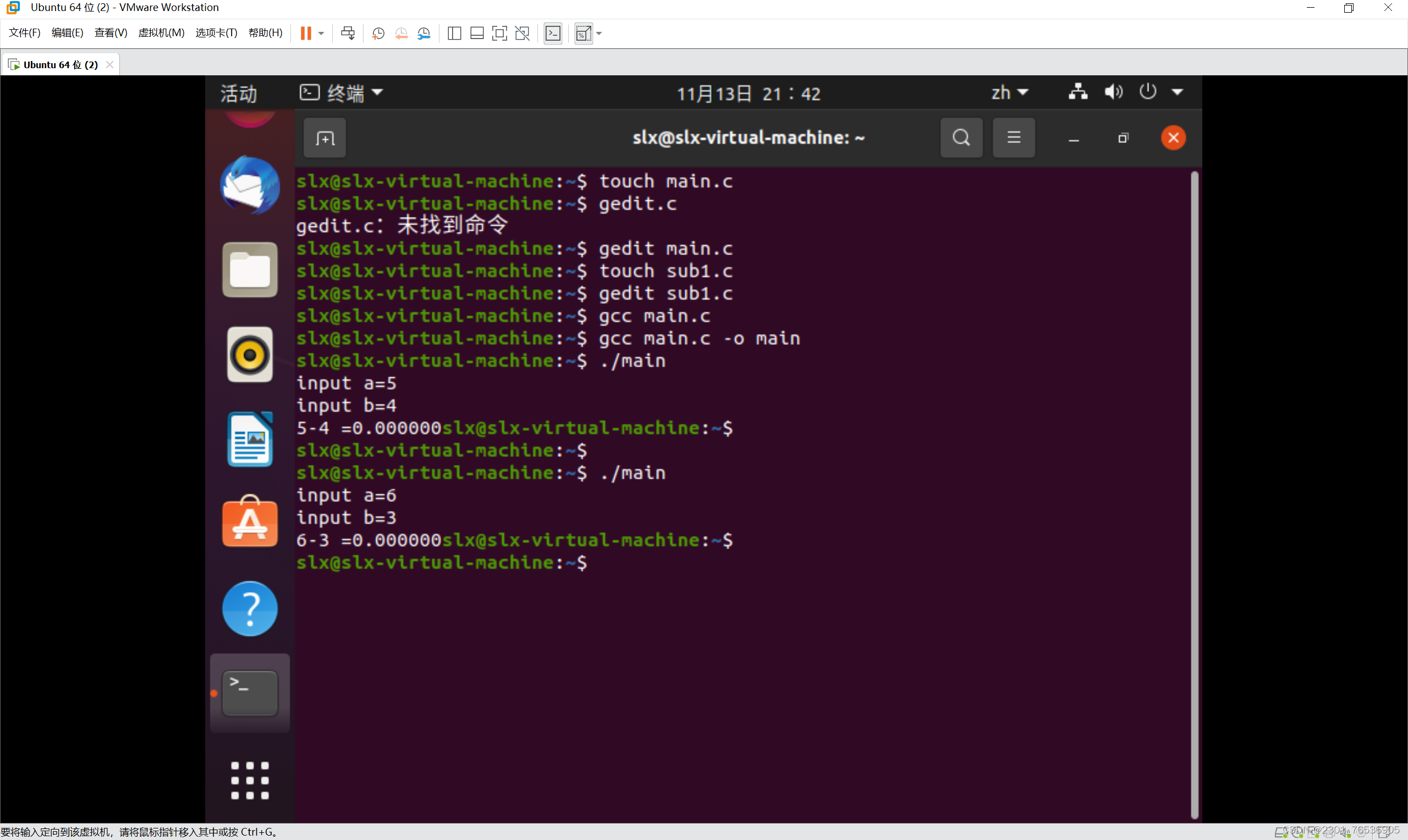This screenshot has height=840, width=1408.
Task: Click the terminal vertical scrollbar
Action: pos(1194,493)
